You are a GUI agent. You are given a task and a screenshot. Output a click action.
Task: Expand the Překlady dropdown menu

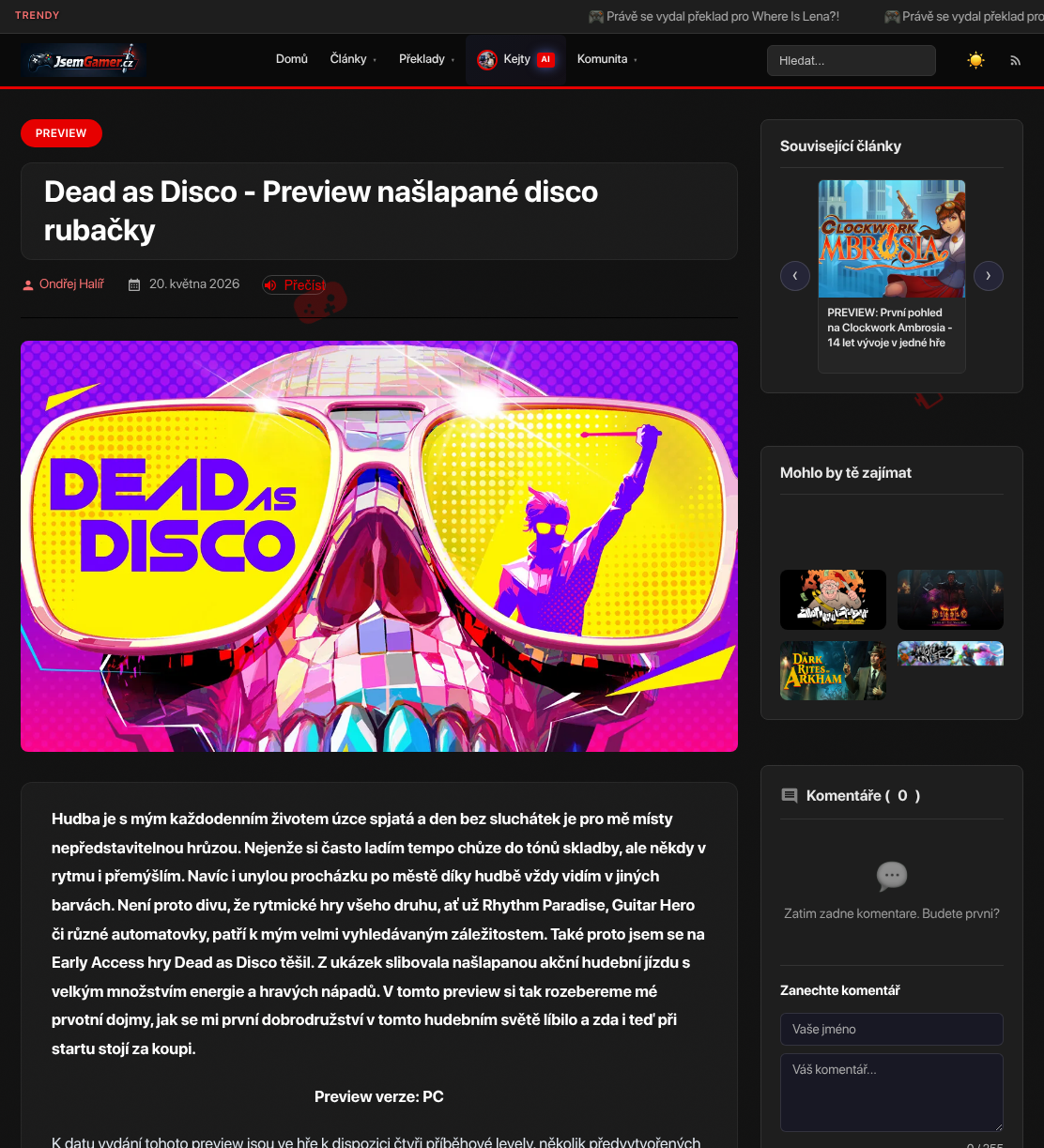pyautogui.click(x=426, y=59)
